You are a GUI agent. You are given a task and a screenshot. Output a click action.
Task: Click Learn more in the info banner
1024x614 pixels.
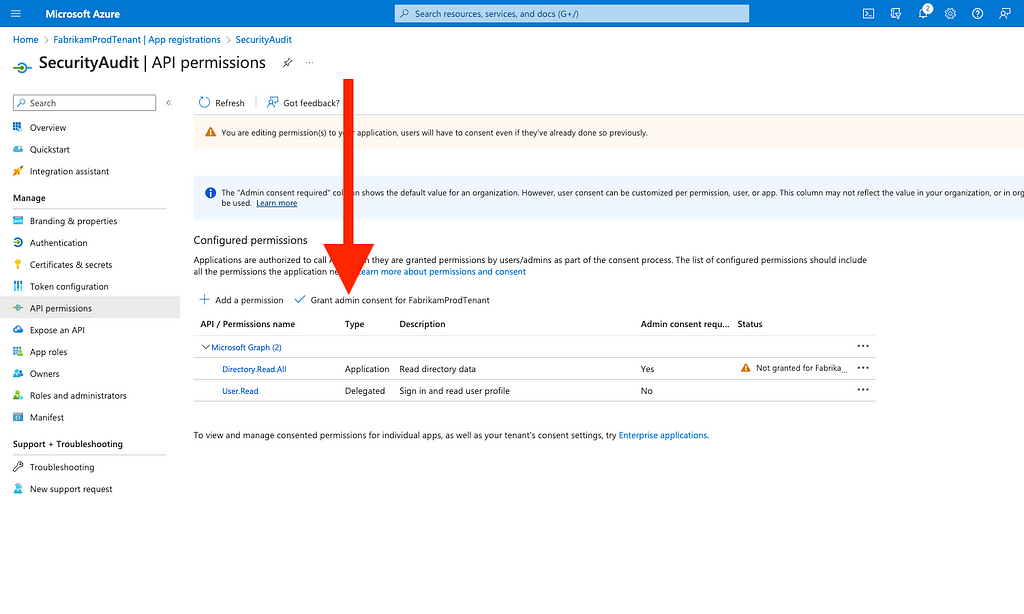[x=276, y=203]
